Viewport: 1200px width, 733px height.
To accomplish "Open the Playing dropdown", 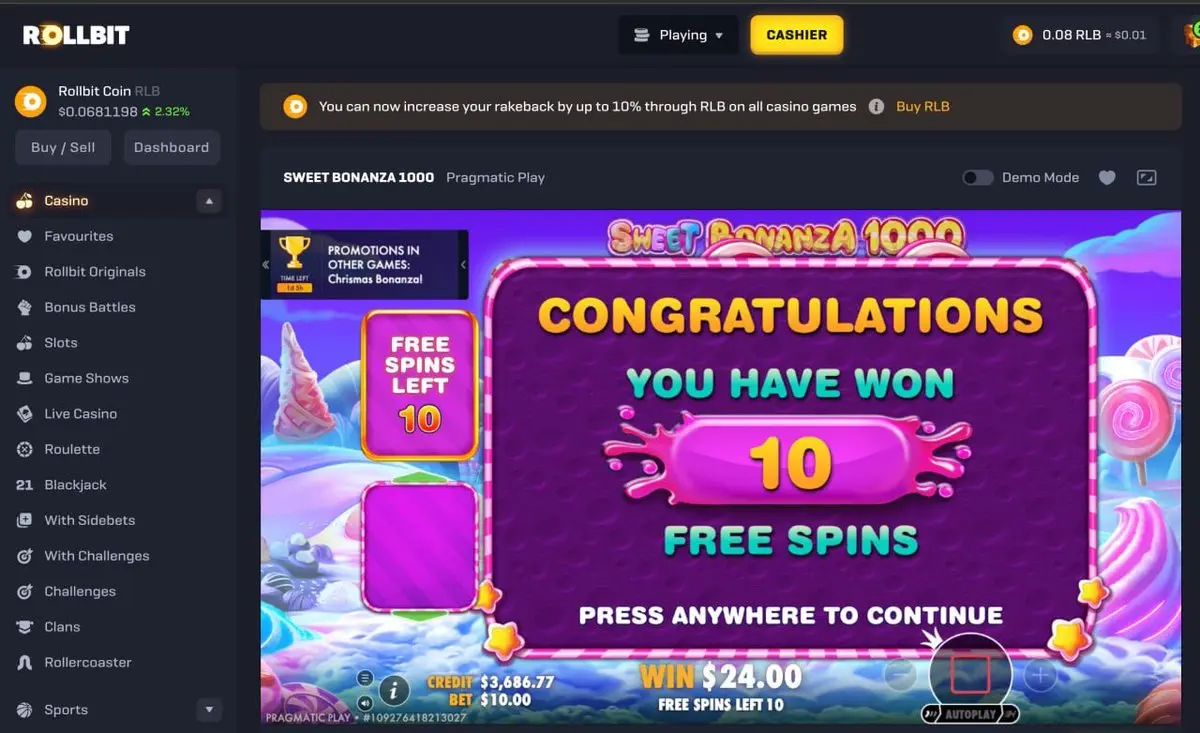I will [x=678, y=35].
